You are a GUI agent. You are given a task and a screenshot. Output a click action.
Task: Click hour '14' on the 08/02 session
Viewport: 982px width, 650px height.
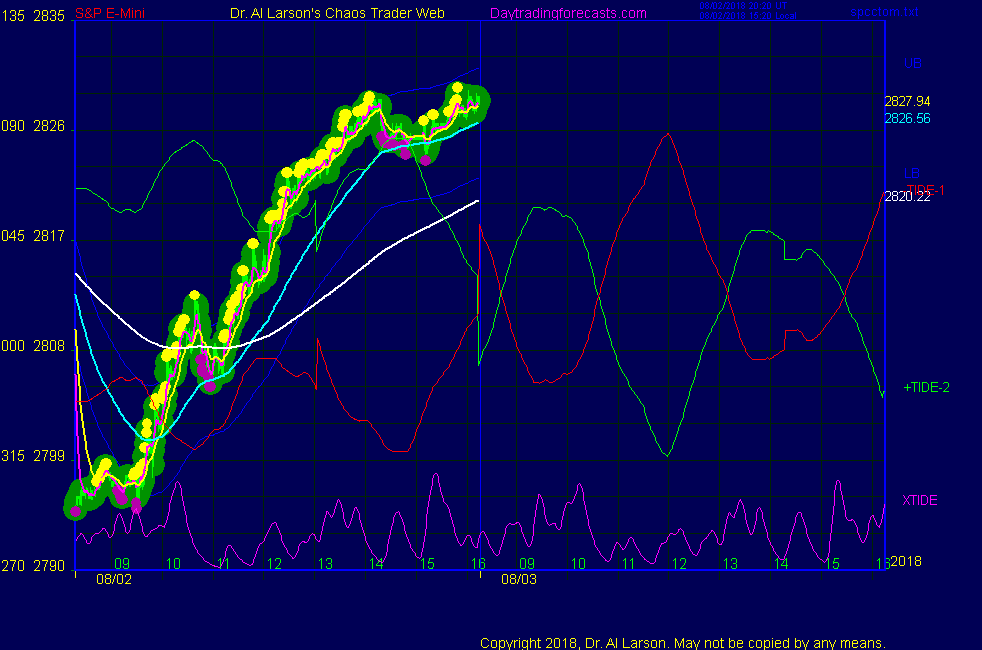(376, 564)
